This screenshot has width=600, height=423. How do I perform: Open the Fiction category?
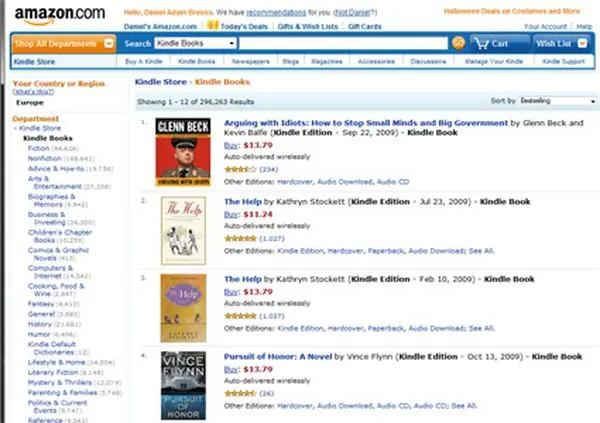(39, 148)
